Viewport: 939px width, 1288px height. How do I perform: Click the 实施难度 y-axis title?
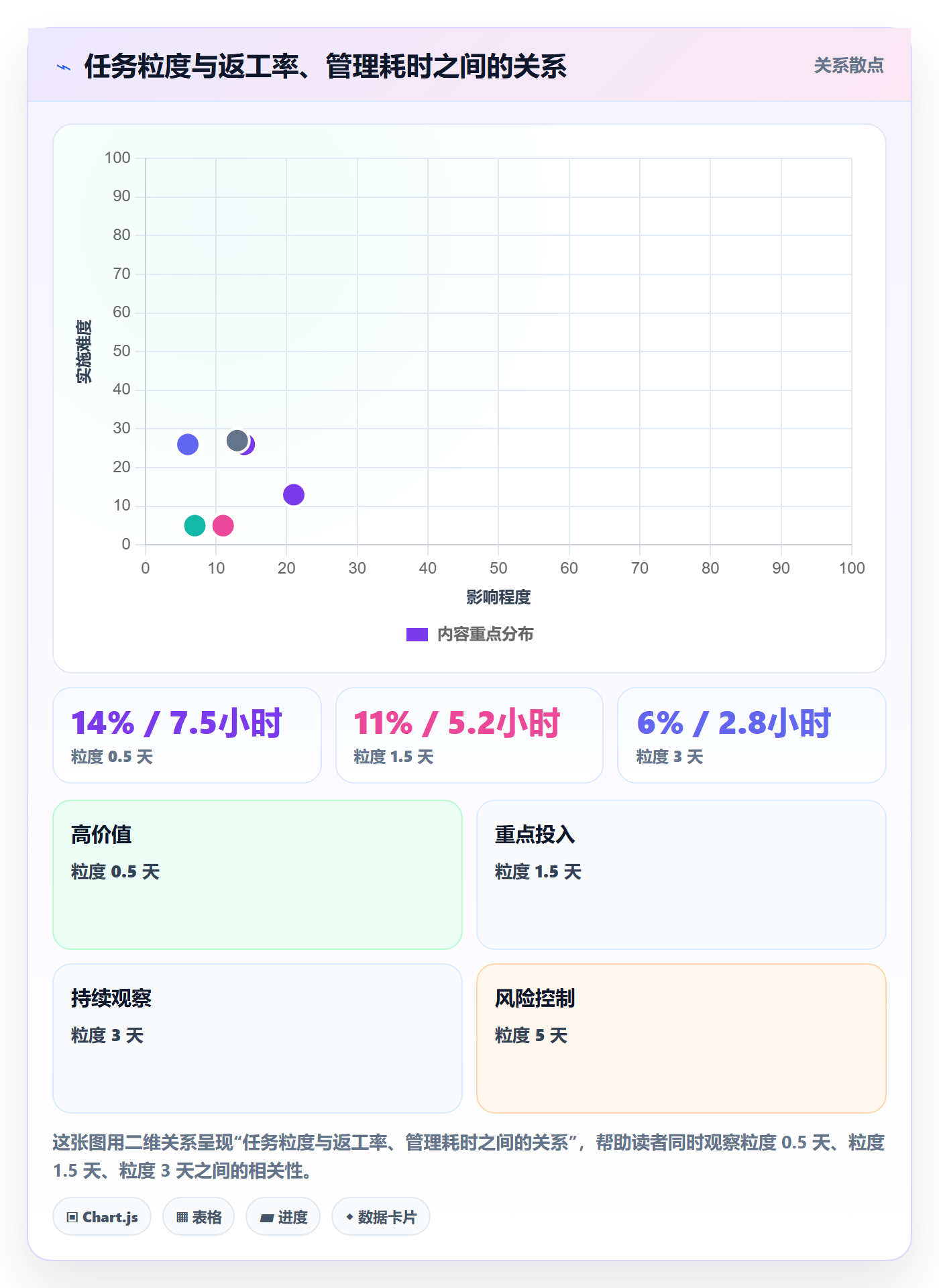click(84, 352)
